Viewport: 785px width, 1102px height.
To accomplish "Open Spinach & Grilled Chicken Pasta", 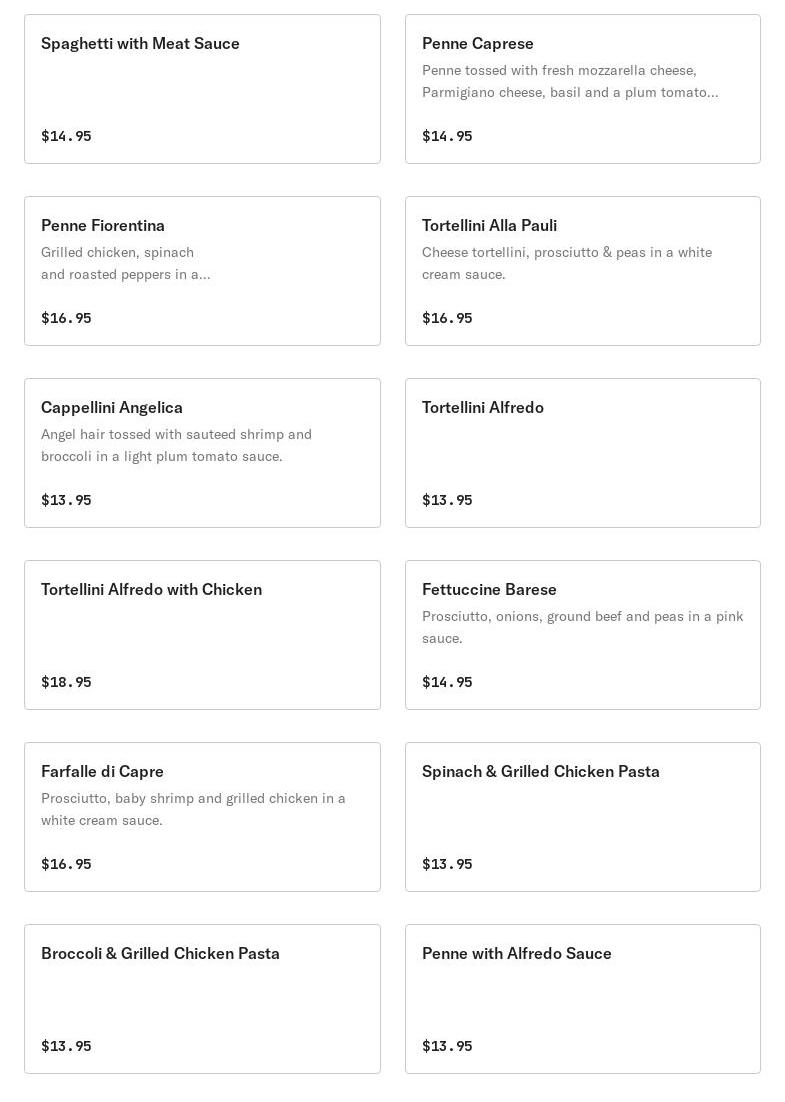I will click(x=583, y=817).
